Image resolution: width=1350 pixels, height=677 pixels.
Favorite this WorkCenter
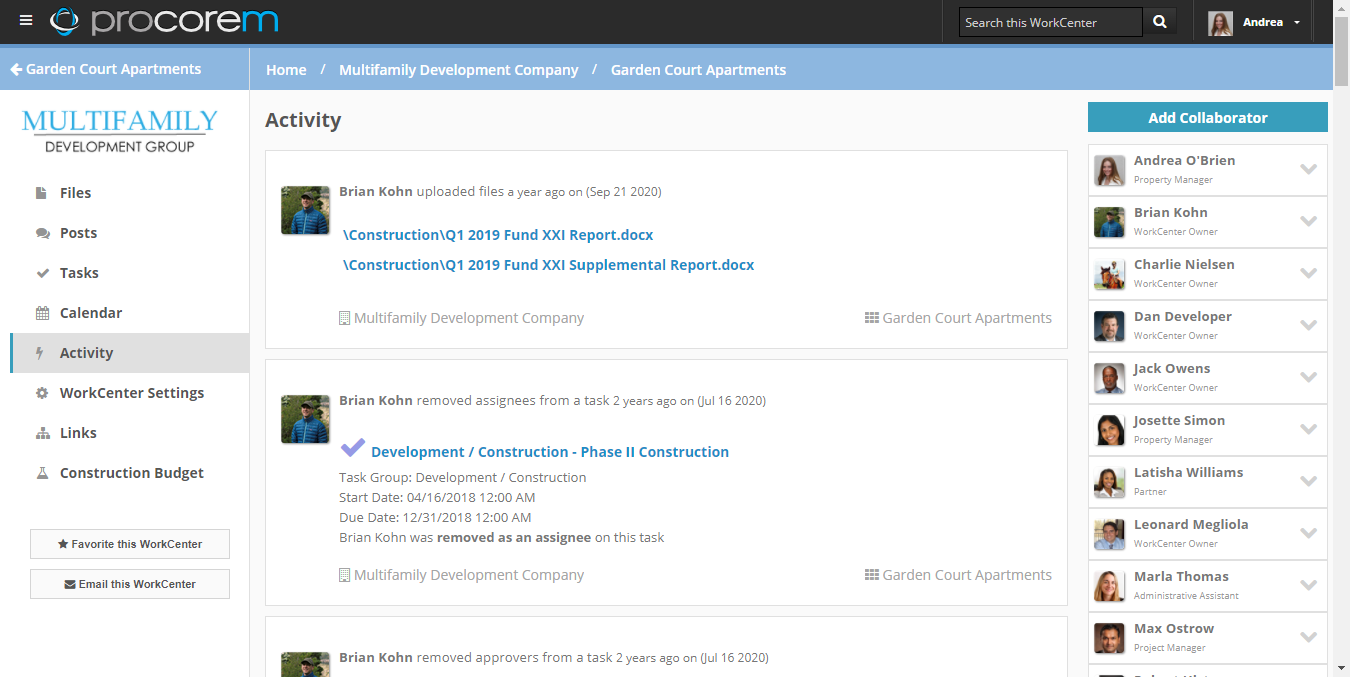(129, 544)
